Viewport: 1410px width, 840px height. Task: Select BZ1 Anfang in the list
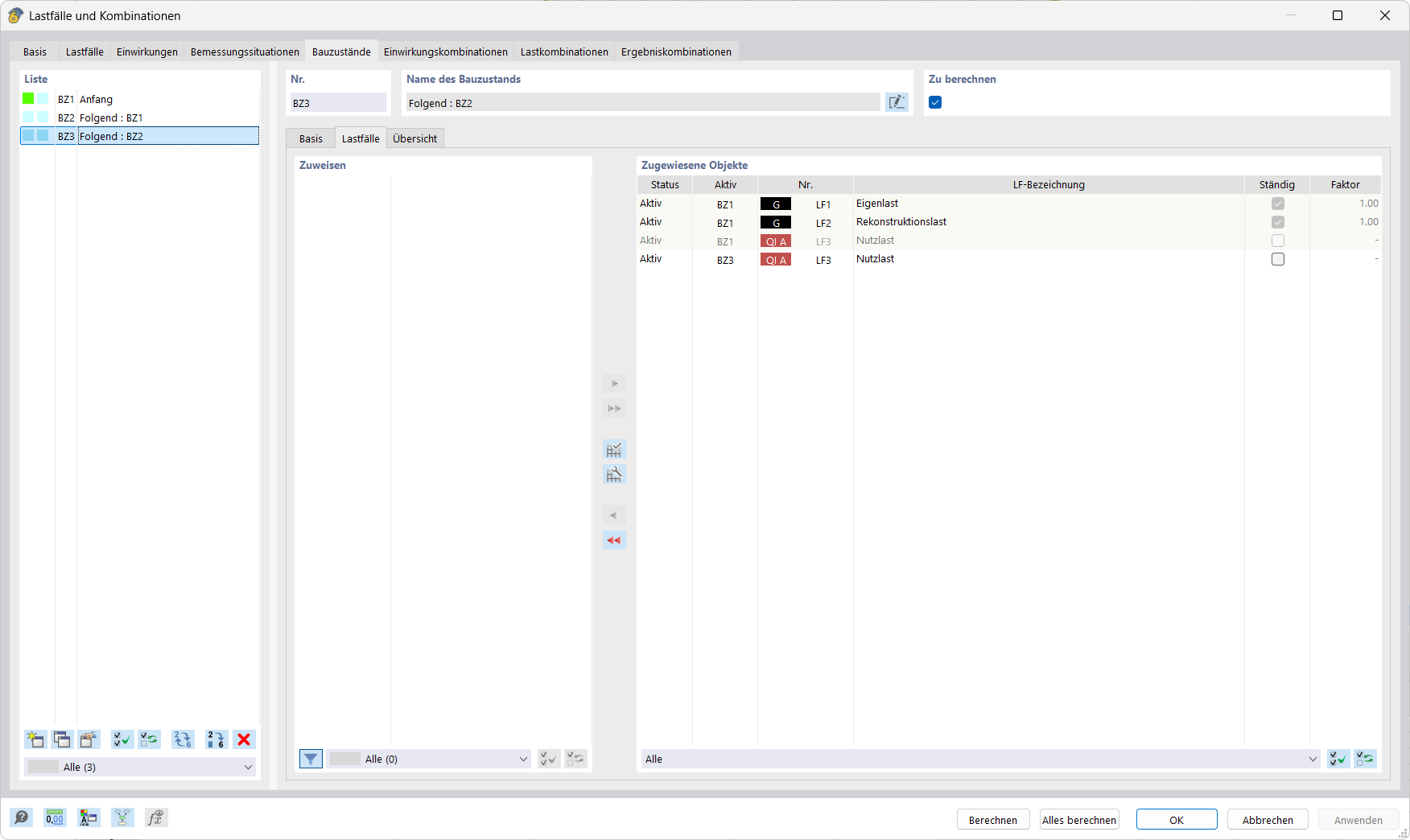96,99
